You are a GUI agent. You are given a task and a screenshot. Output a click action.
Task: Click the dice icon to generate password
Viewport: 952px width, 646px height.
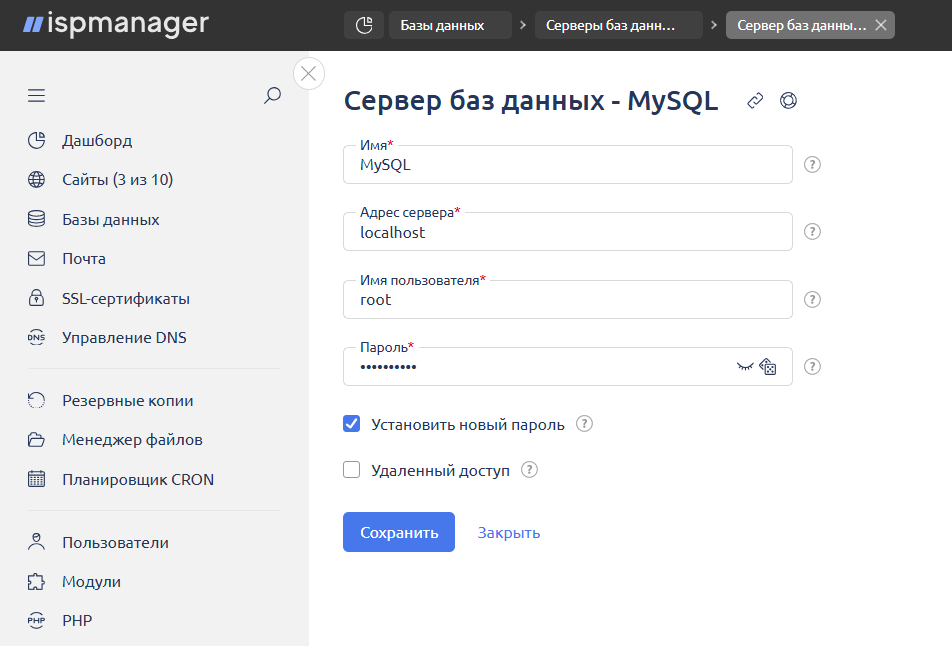pos(768,367)
